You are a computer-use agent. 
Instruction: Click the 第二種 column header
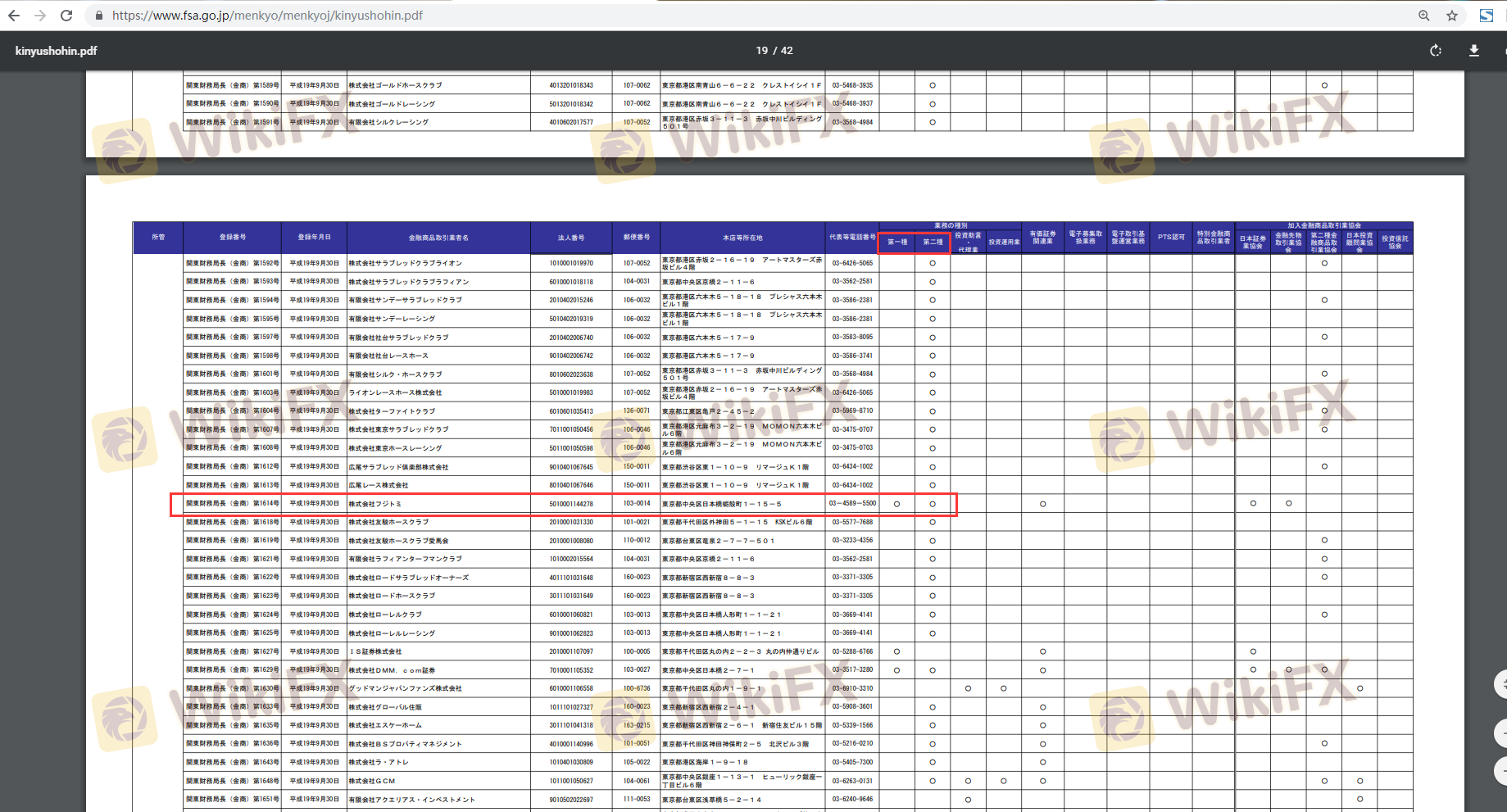933,243
